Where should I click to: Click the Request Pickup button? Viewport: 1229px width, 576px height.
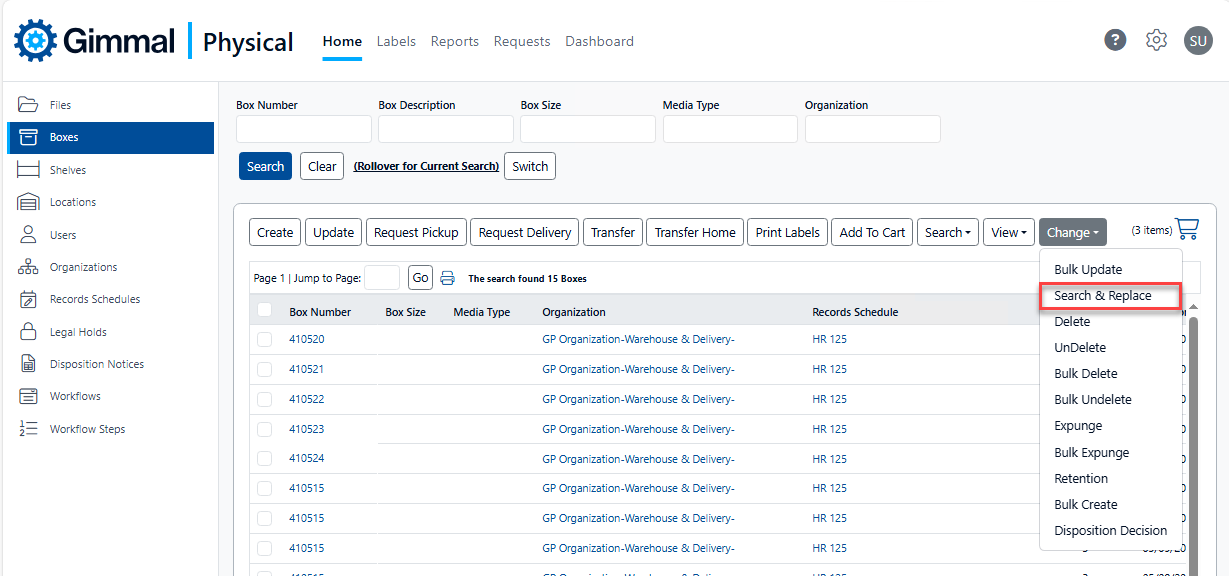pyautogui.click(x=416, y=232)
